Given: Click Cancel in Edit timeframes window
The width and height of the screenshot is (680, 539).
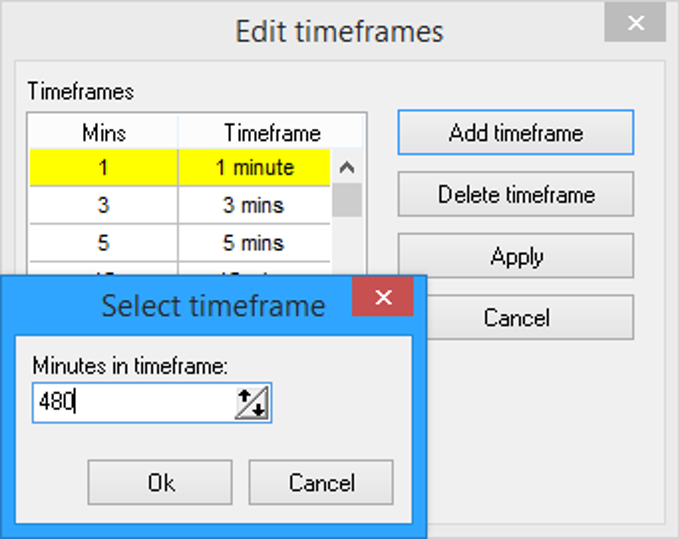Looking at the screenshot, I should click(x=516, y=318).
